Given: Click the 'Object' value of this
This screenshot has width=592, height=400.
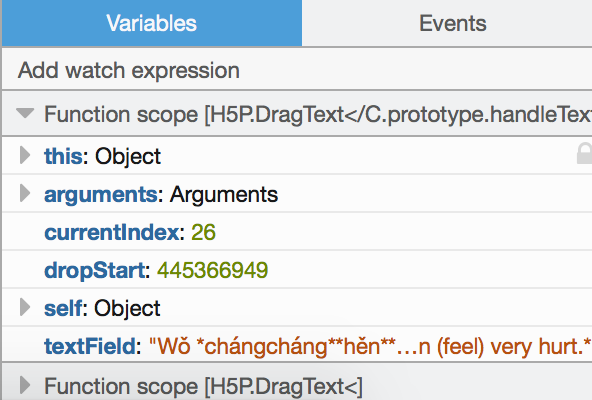Looking at the screenshot, I should (128, 156).
